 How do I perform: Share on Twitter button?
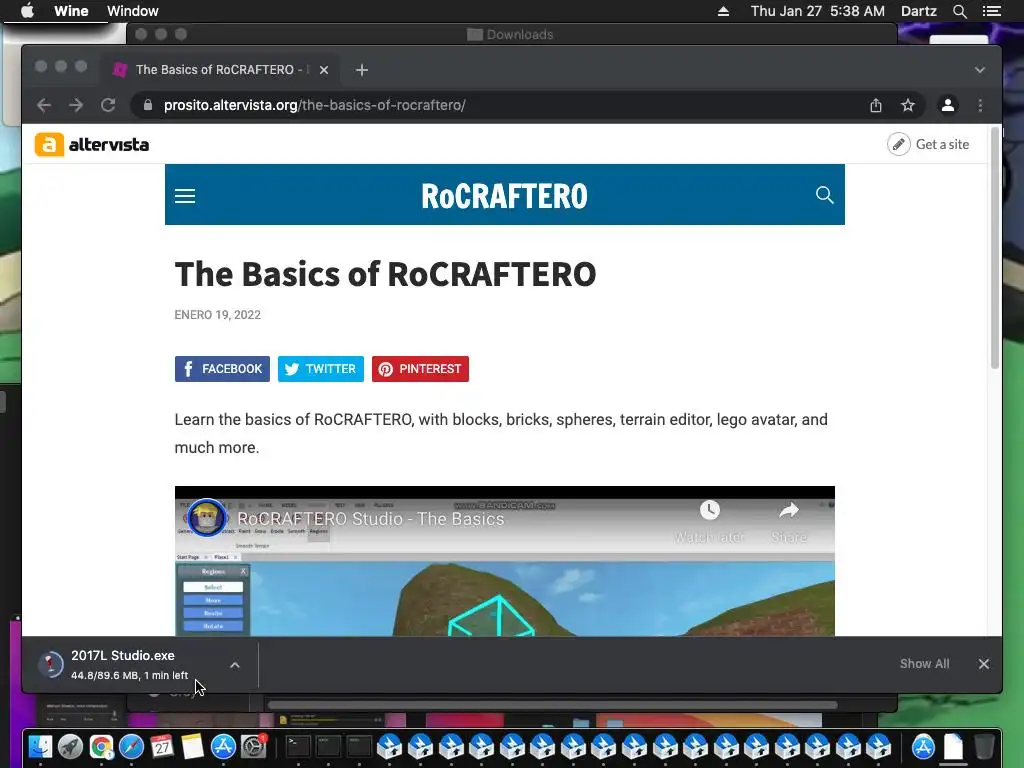(321, 369)
